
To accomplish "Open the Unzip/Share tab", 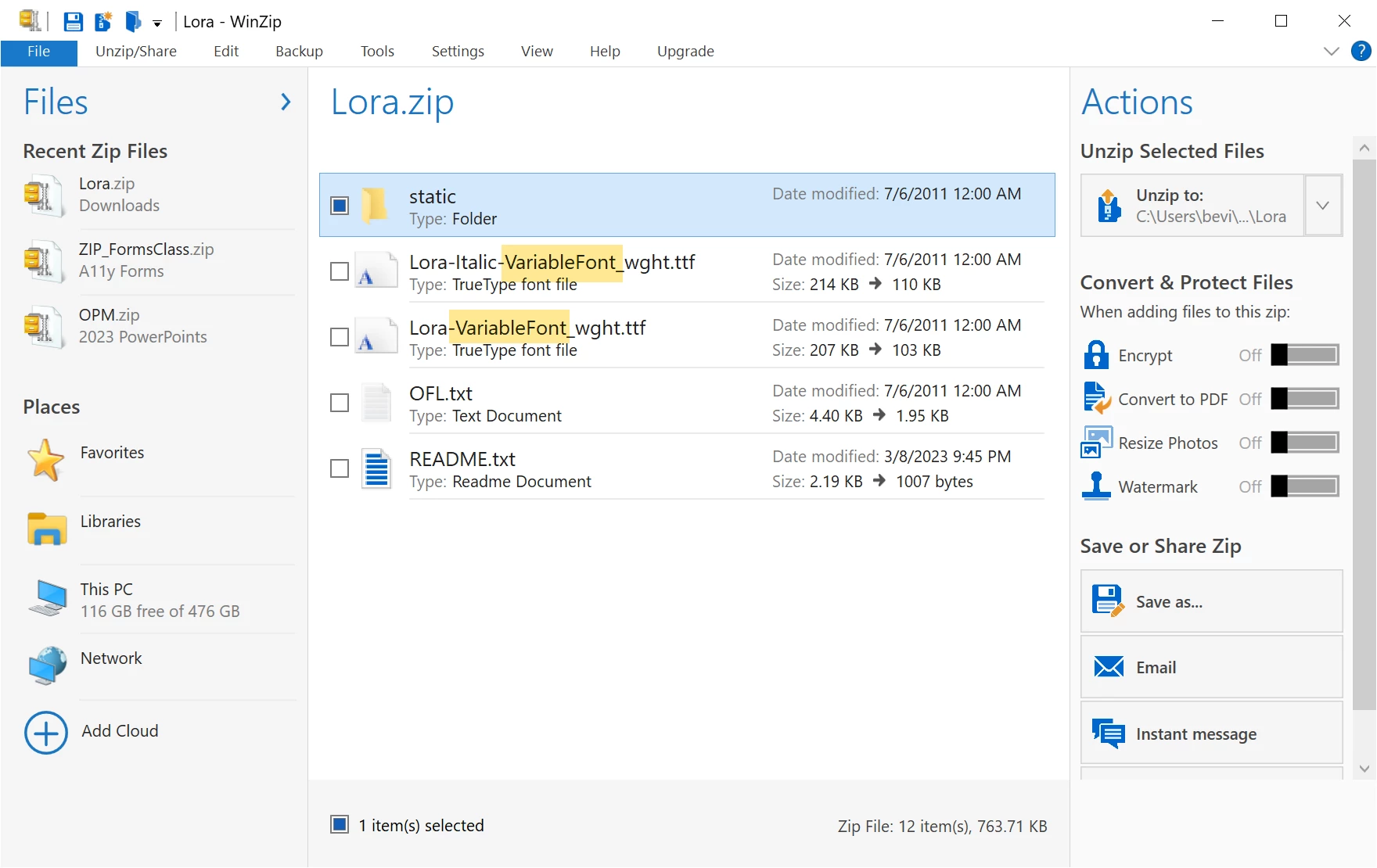I will coord(136,52).
